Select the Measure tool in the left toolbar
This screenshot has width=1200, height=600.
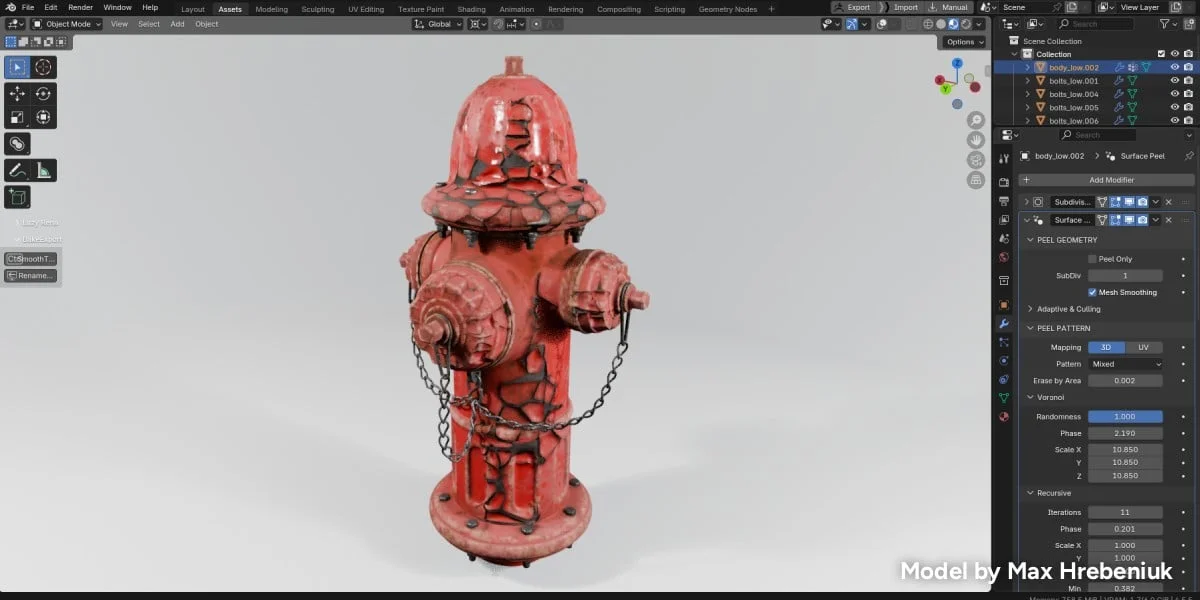pyautogui.click(x=45, y=169)
